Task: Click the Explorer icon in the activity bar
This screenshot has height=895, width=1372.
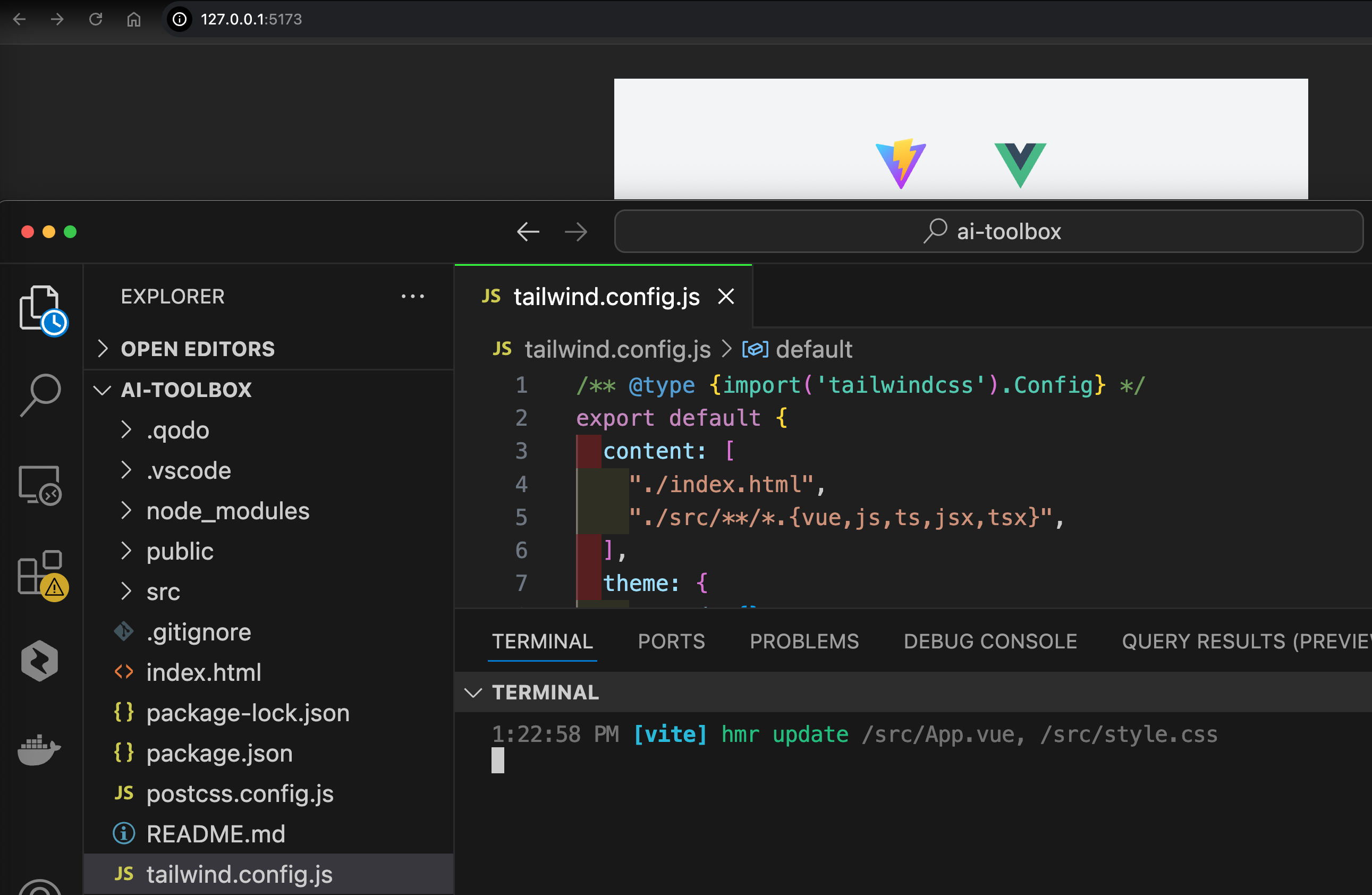Action: (x=40, y=310)
